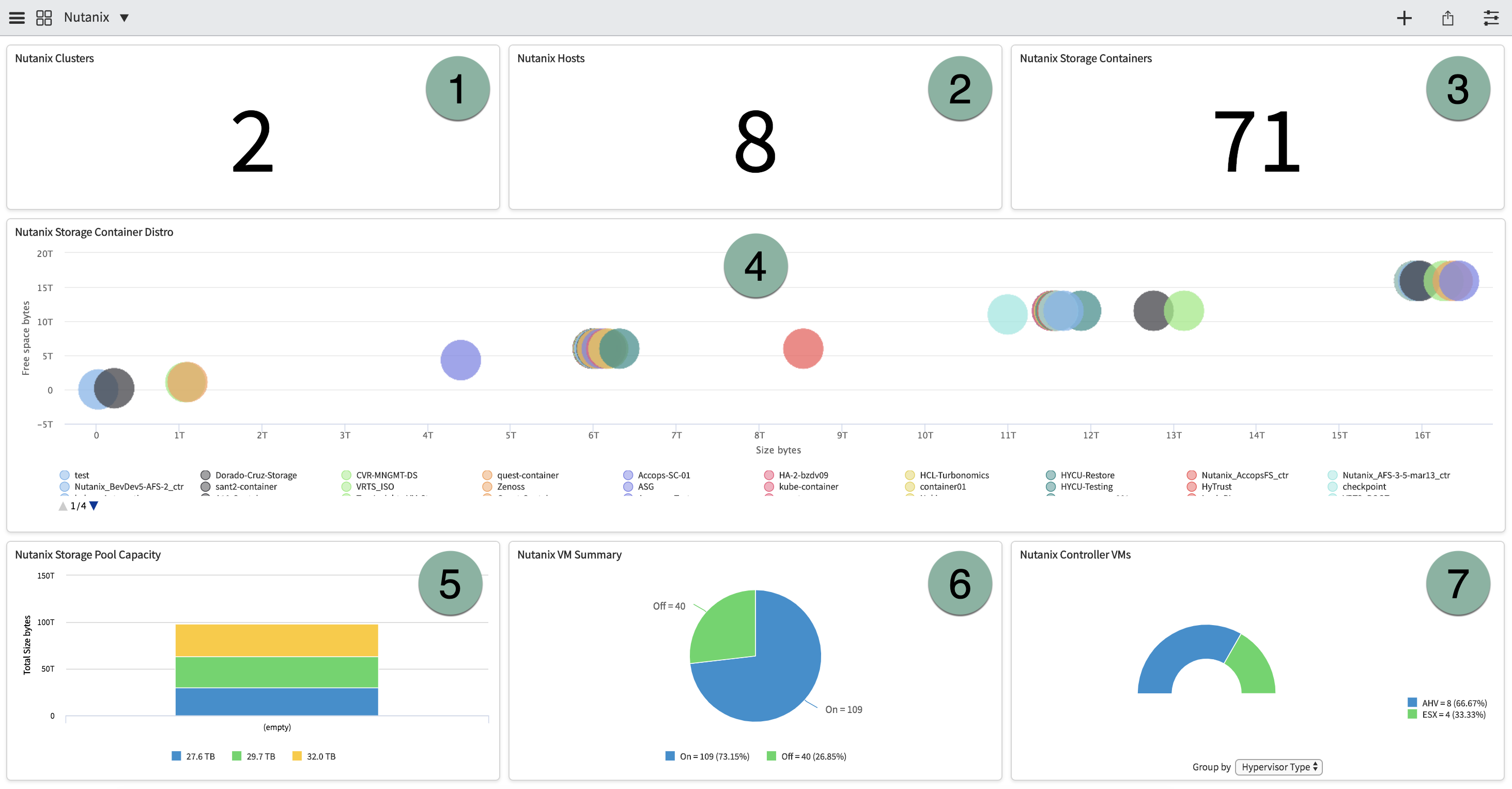1512x789 pixels.
Task: Click the Nutanix Hosts count 8
Action: (755, 142)
